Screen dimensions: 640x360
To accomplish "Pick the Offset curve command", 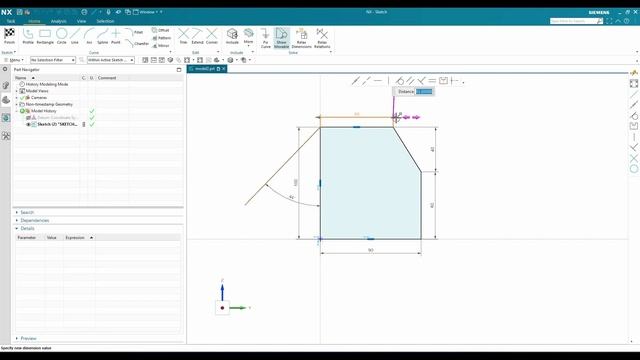I will (160, 30).
